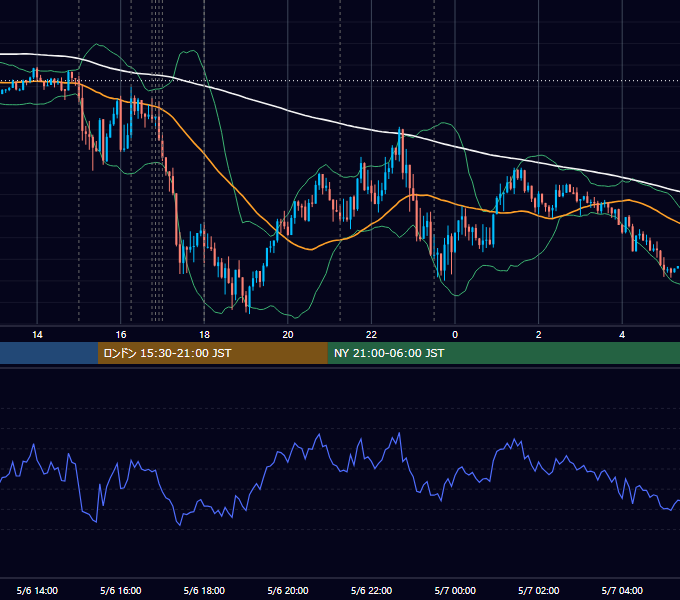This screenshot has width=680, height=600.
Task: Click the hour label 0 on price chart axis
Action: (x=455, y=335)
